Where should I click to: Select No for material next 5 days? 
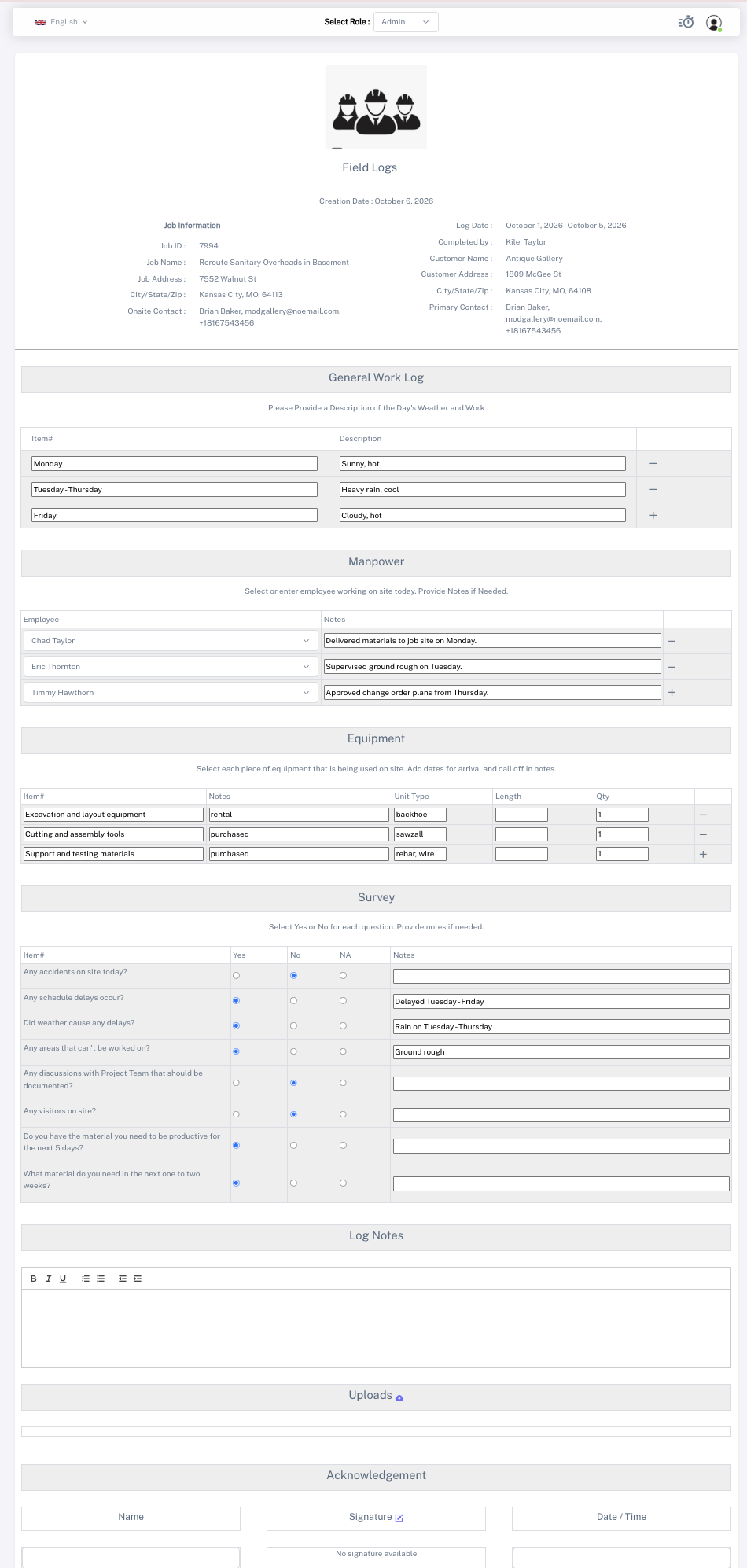tap(293, 1146)
